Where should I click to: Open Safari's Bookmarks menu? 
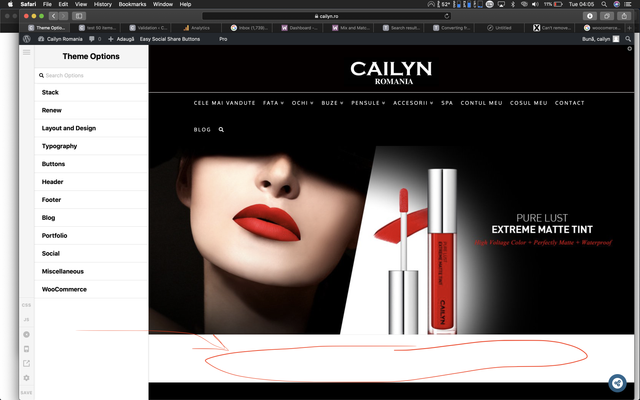click(132, 4)
